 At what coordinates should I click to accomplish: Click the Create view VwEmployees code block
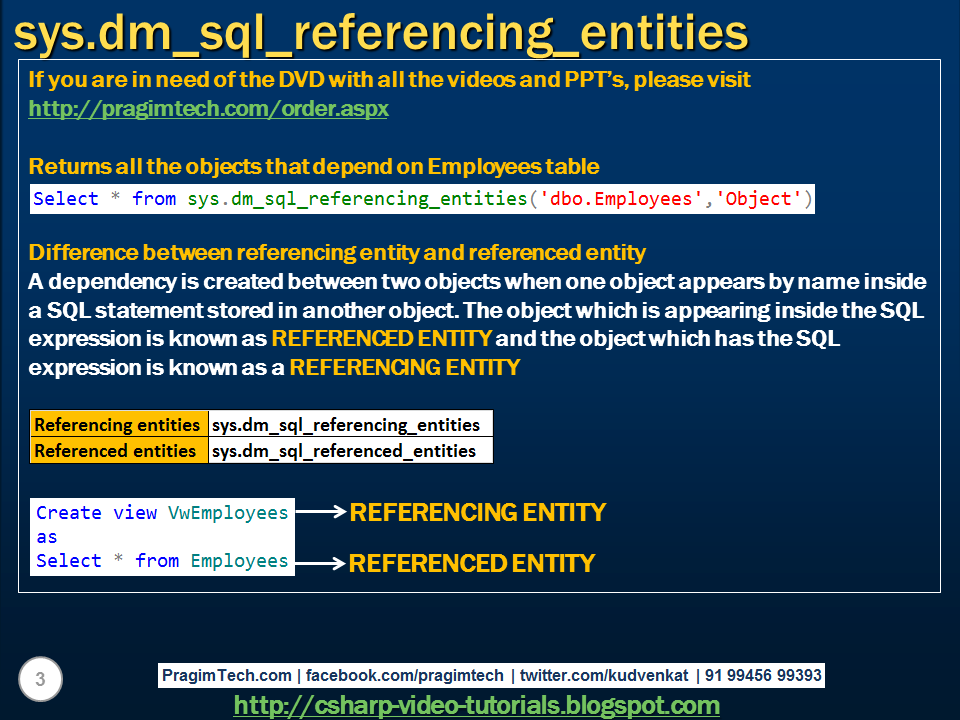(160, 536)
